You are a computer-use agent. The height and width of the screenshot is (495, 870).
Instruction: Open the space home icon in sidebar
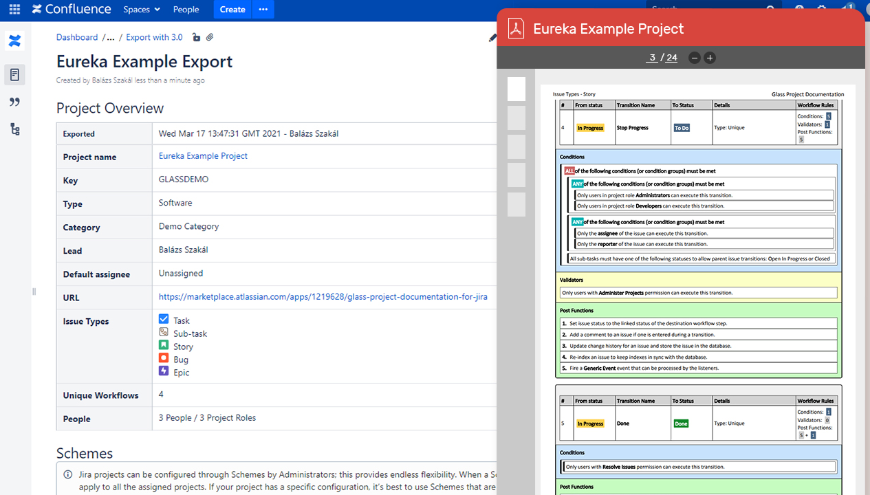(15, 41)
